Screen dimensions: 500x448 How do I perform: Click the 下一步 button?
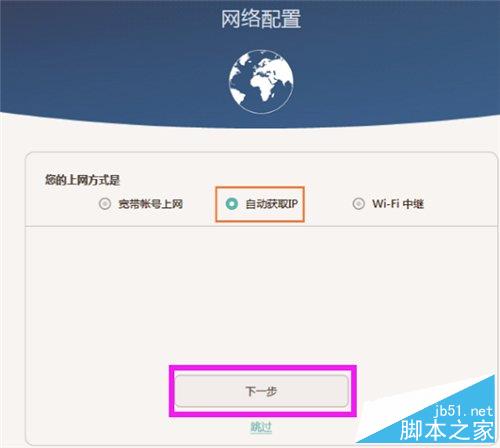[x=262, y=391]
